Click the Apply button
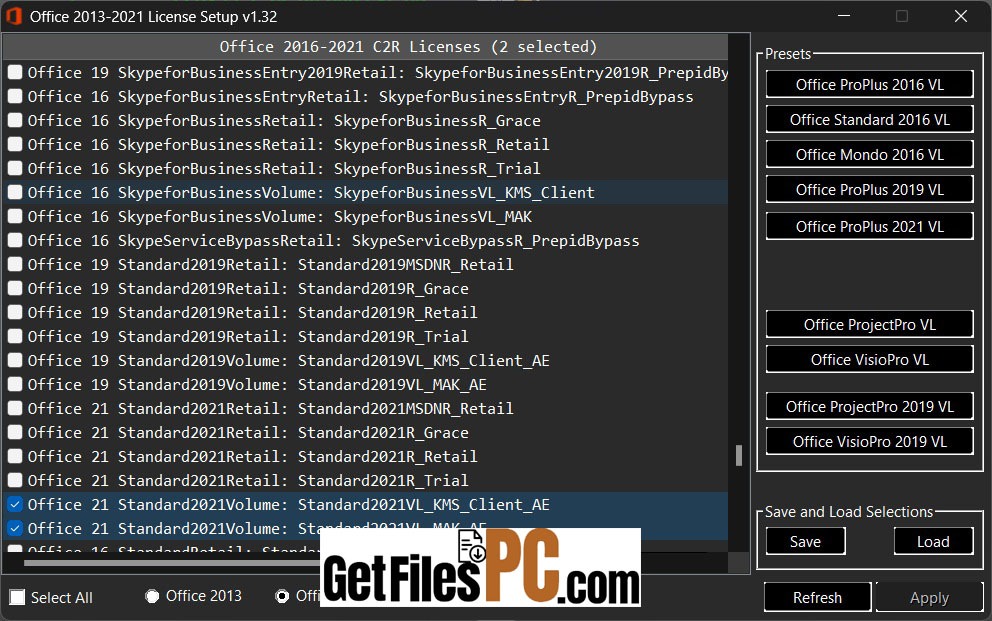The width and height of the screenshot is (992, 621). click(x=929, y=597)
